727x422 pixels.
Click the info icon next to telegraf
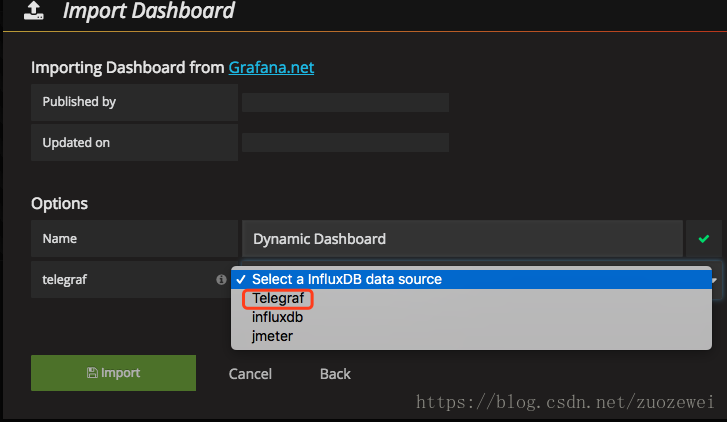[221, 280]
